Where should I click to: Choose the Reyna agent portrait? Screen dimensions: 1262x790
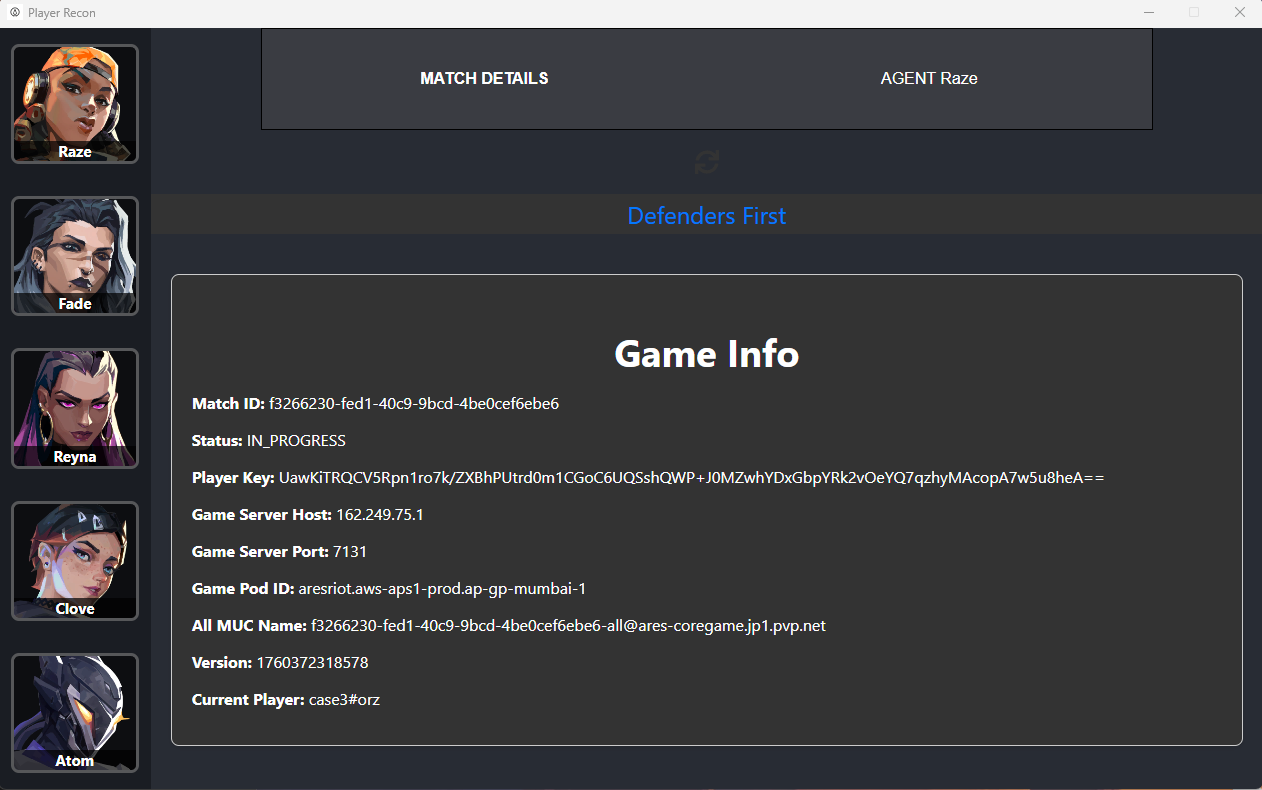[75, 407]
